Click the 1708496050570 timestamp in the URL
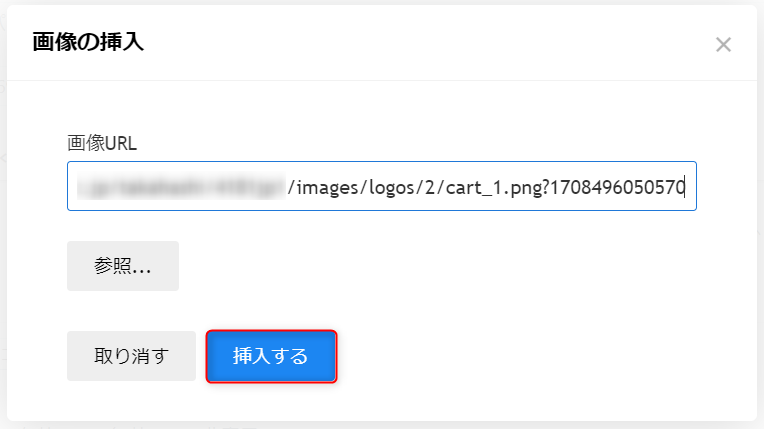The image size is (764, 429). [x=617, y=187]
